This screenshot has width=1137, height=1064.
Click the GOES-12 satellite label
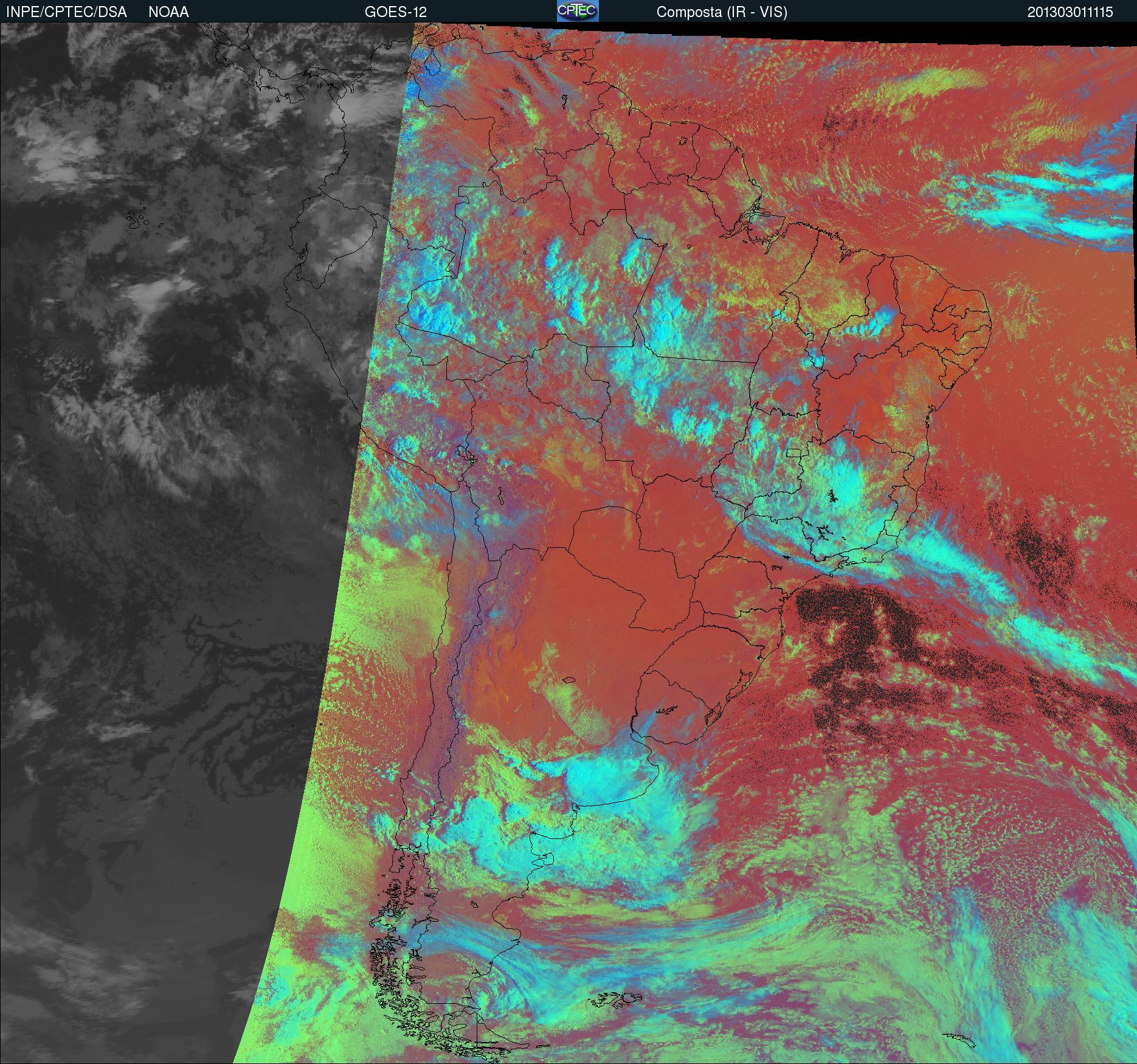(x=396, y=12)
